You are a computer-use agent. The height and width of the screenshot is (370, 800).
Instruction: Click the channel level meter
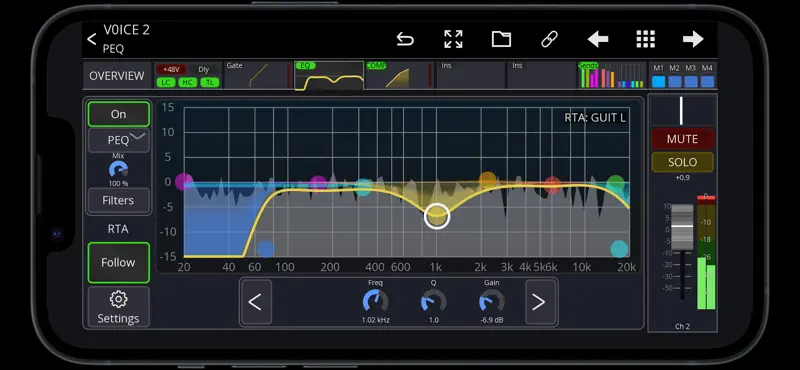[706, 252]
